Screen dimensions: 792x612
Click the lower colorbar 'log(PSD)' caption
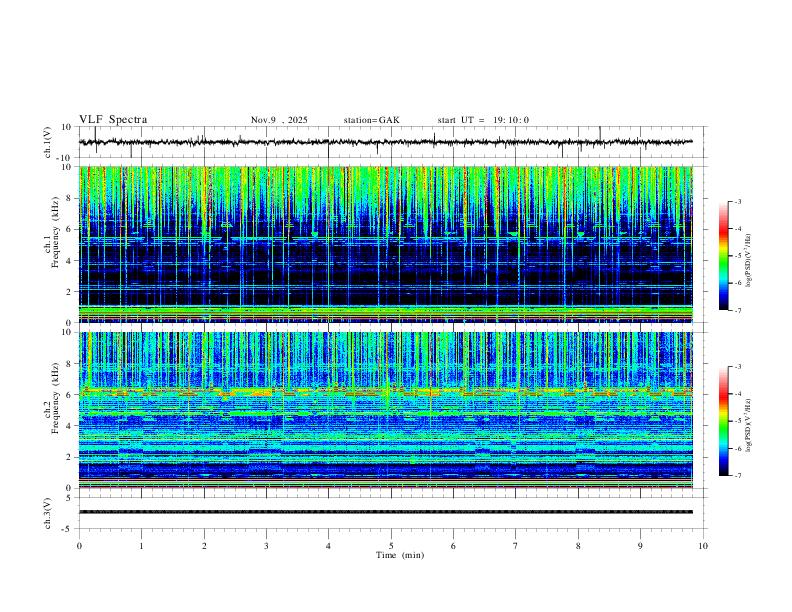(x=748, y=425)
